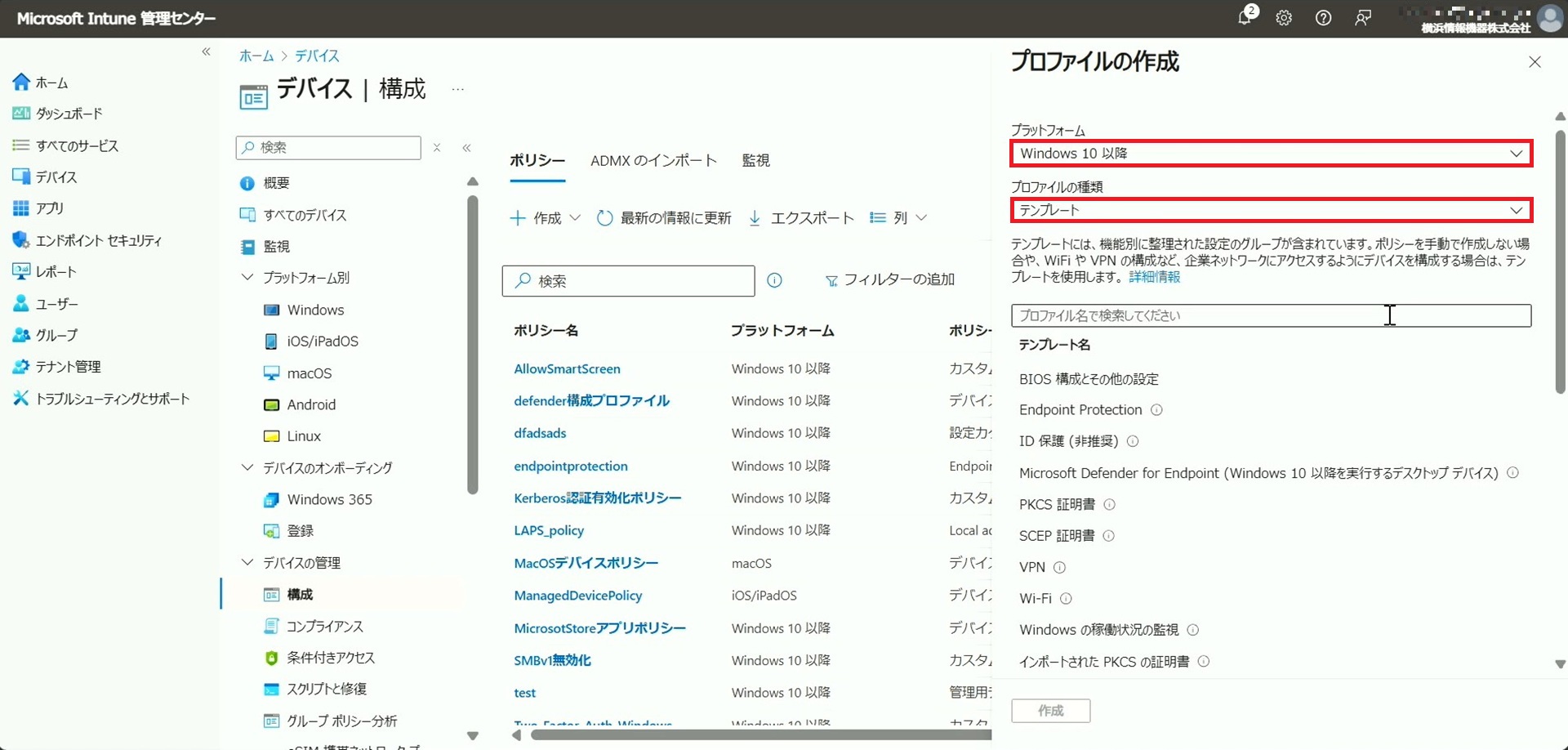
Task: Click info icon next to SCEP 証明書
Action: pyautogui.click(x=1108, y=536)
